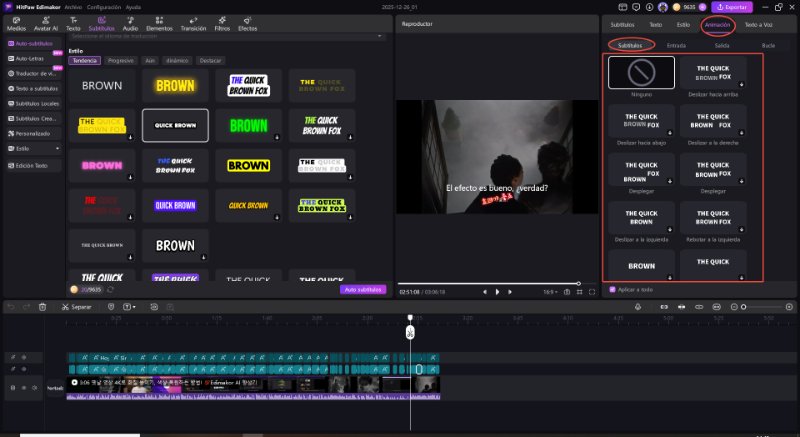Tick the 'Aplicar a todo' checkbox
800x437 pixels.
[612, 289]
